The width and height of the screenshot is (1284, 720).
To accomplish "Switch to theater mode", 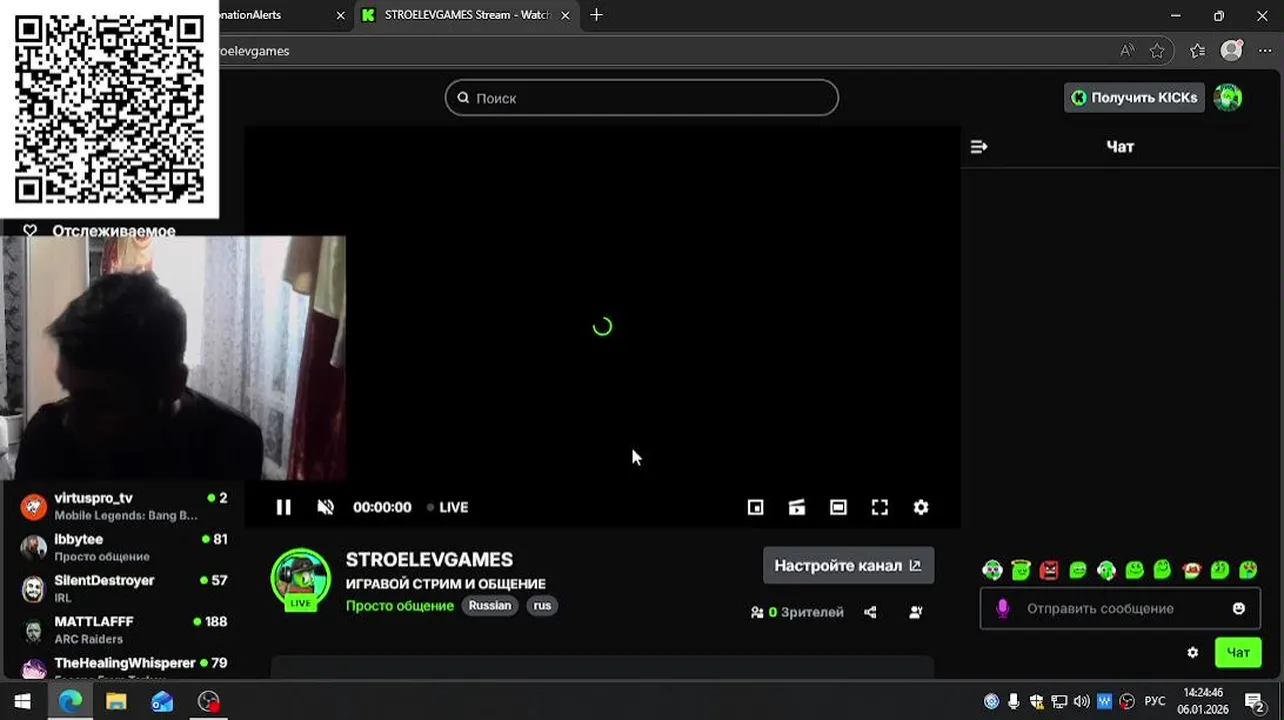I will click(838, 507).
